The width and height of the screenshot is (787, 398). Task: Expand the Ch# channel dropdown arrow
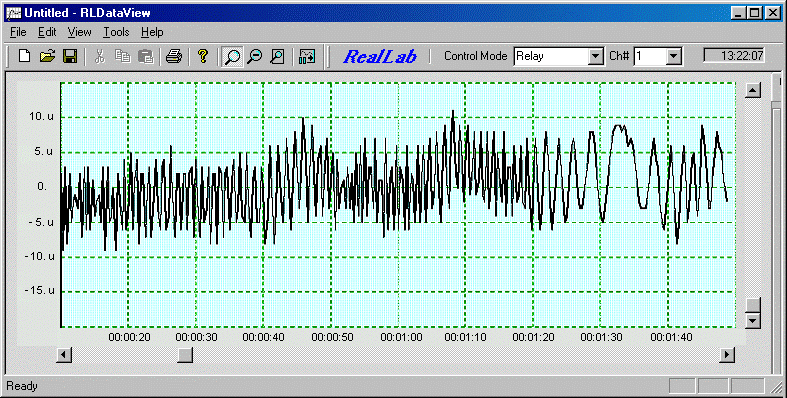(x=674, y=56)
